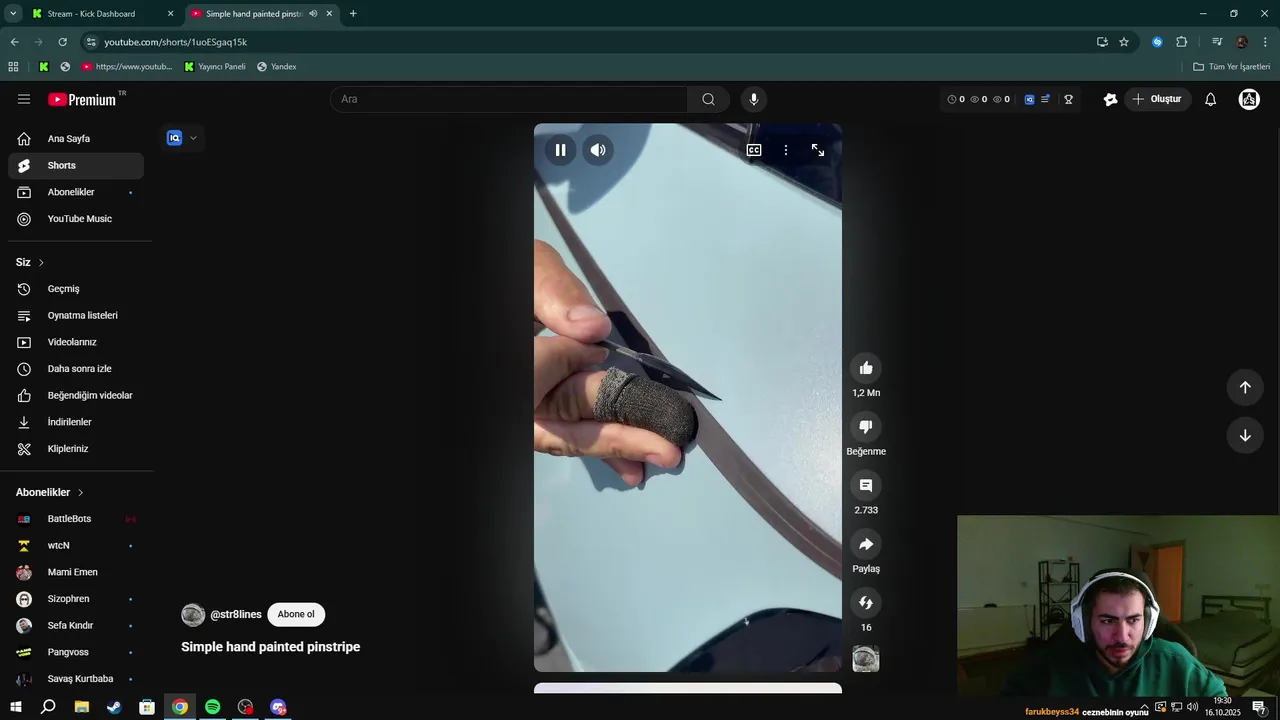Open Spotify from the taskbar
This screenshot has width=1280, height=720.
(212, 707)
